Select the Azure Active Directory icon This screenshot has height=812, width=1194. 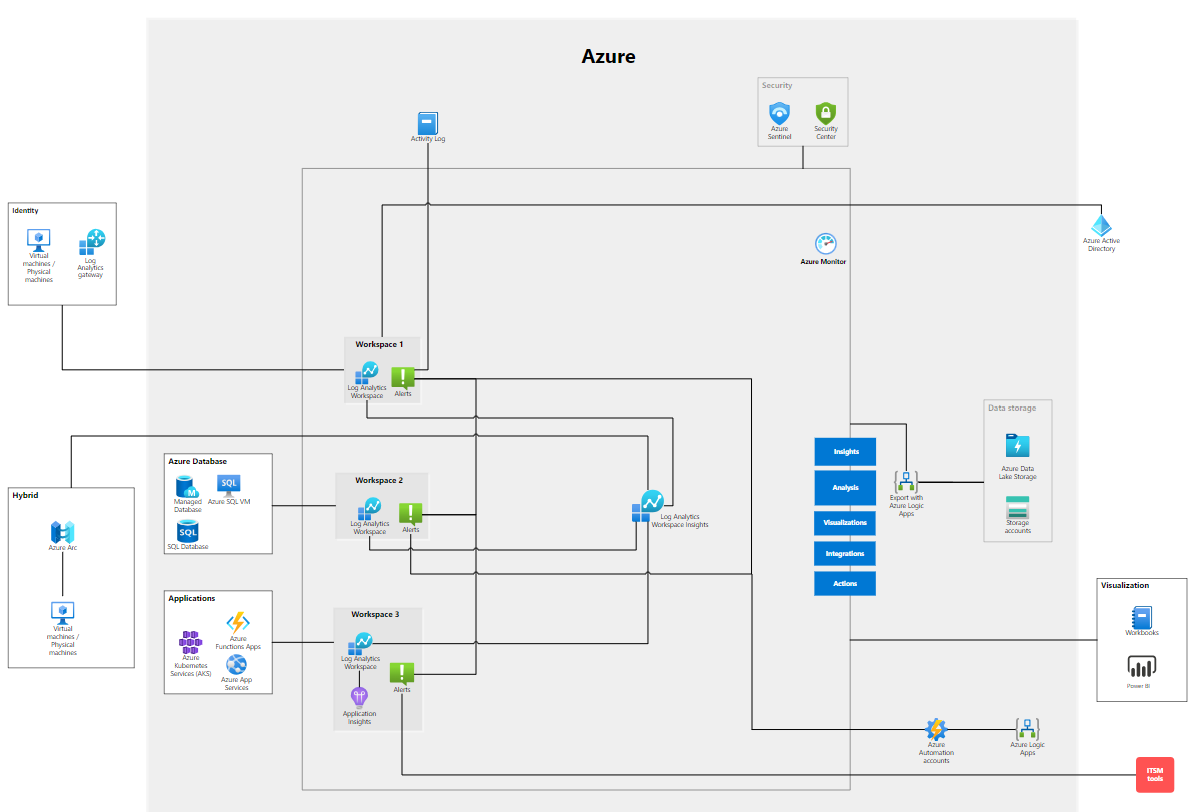tap(1101, 226)
